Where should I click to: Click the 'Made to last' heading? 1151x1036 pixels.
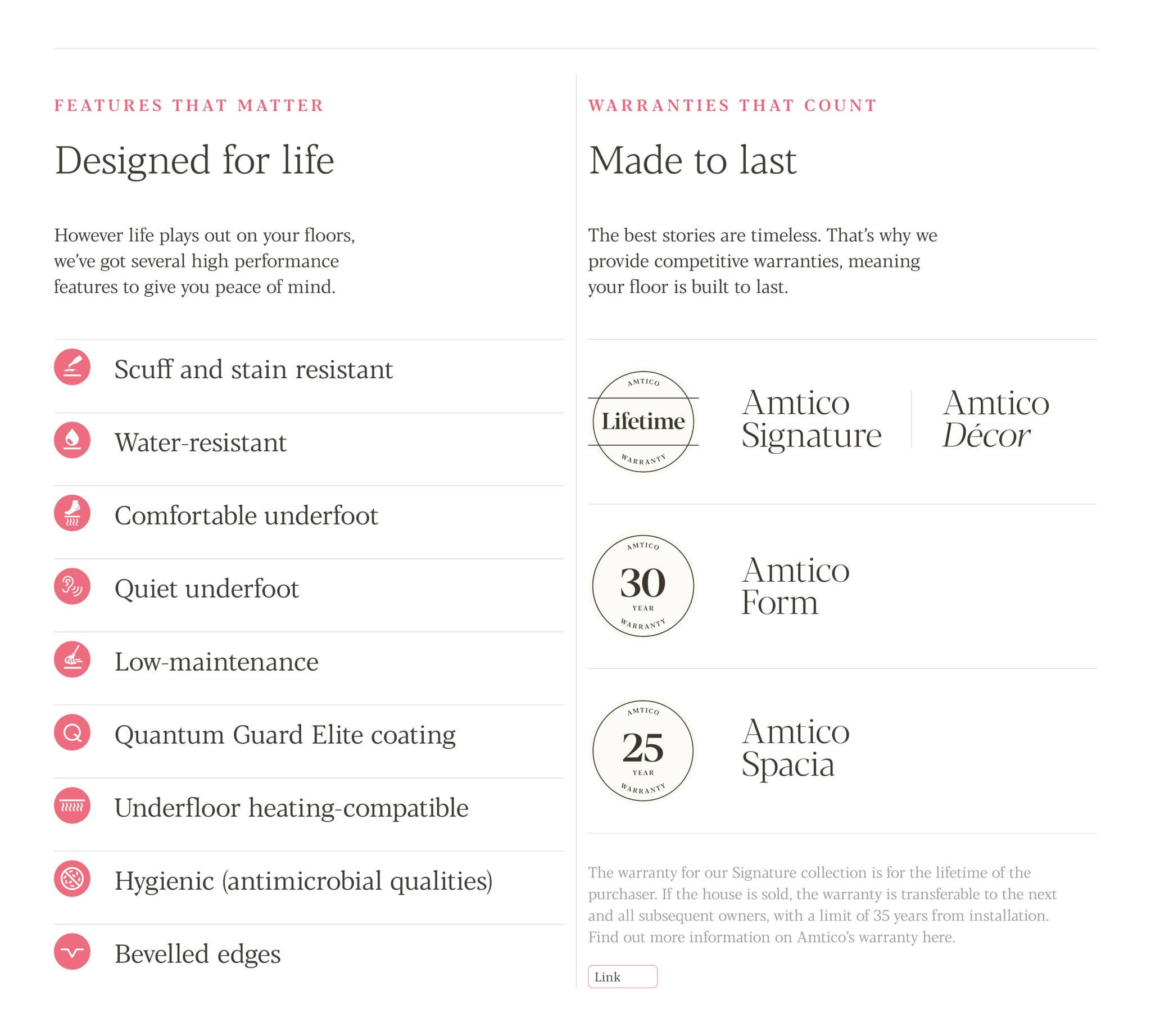pos(692,161)
